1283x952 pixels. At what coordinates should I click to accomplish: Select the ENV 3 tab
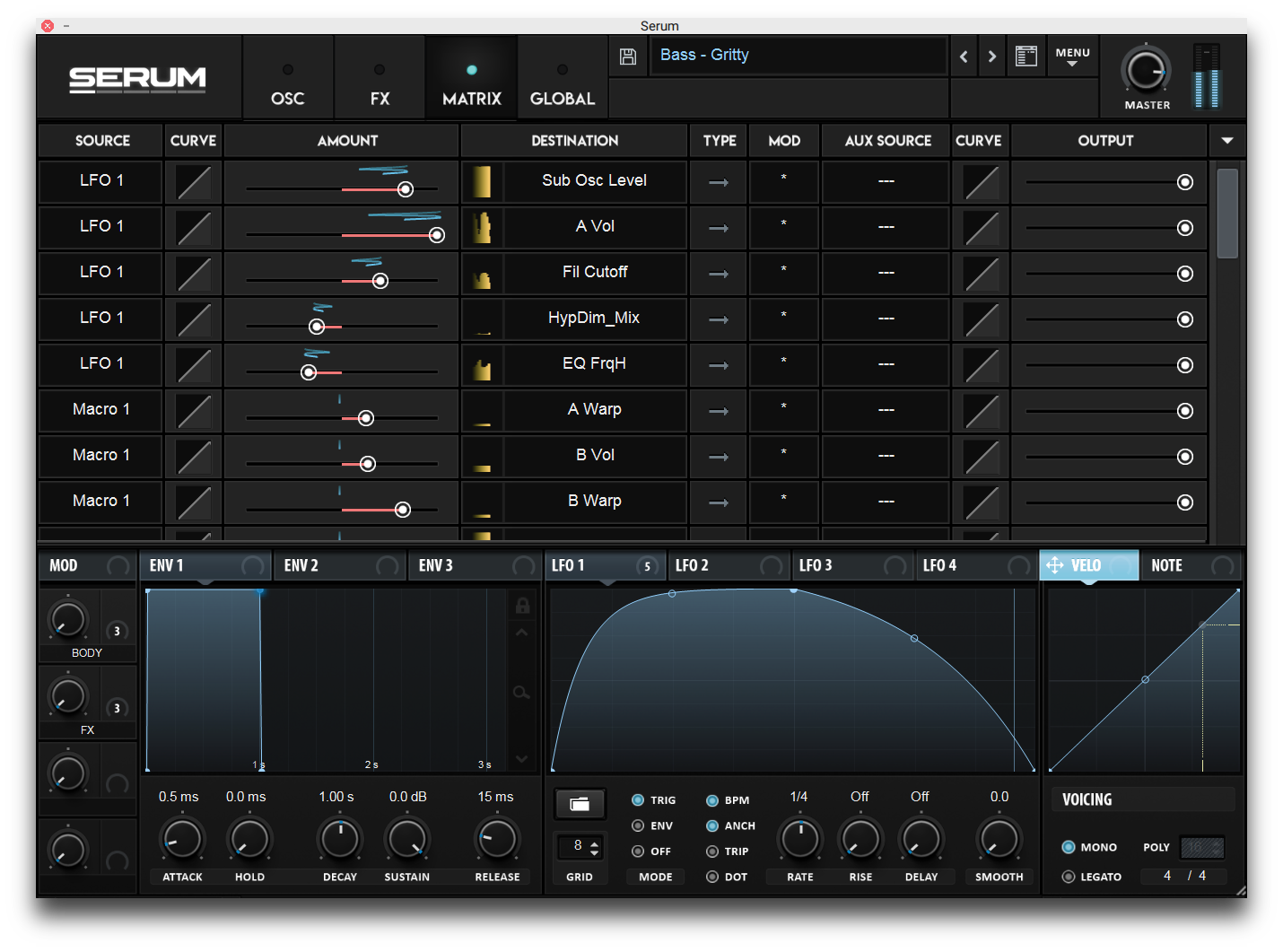(475, 565)
